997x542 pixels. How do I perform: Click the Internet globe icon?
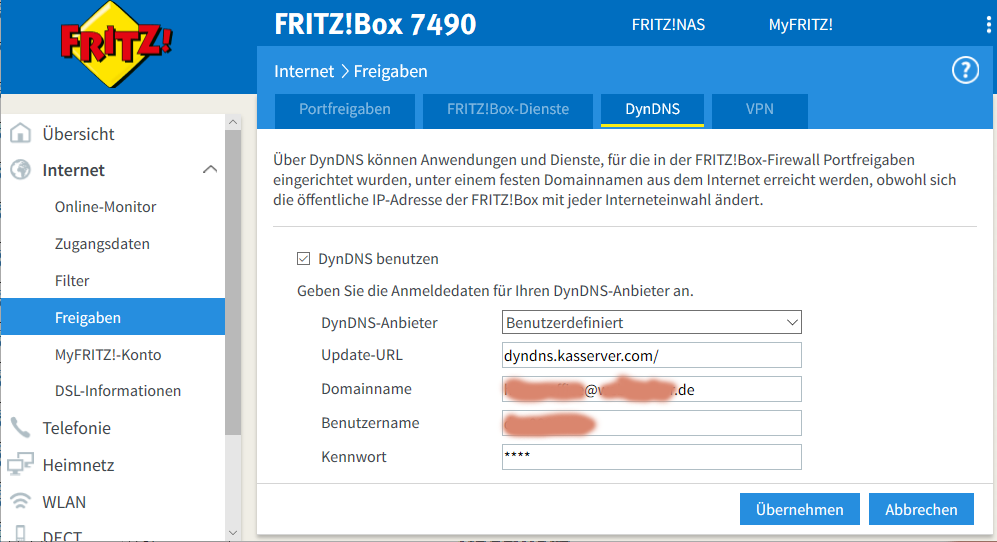pyautogui.click(x=20, y=170)
